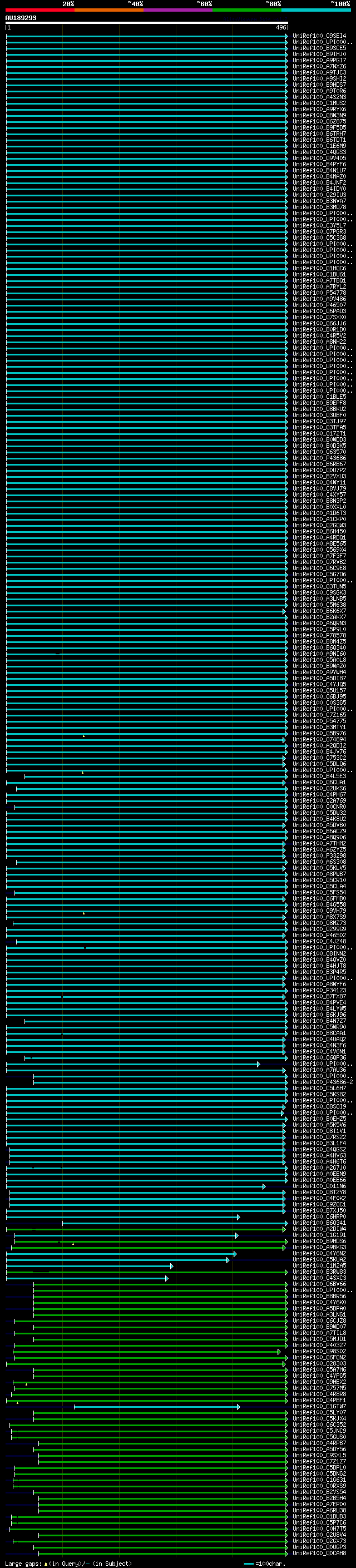Image resolution: width=356 pixels, height=1568 pixels.
Task: Select the UniRef100_Q4PH67 label
Action: click(x=319, y=794)
